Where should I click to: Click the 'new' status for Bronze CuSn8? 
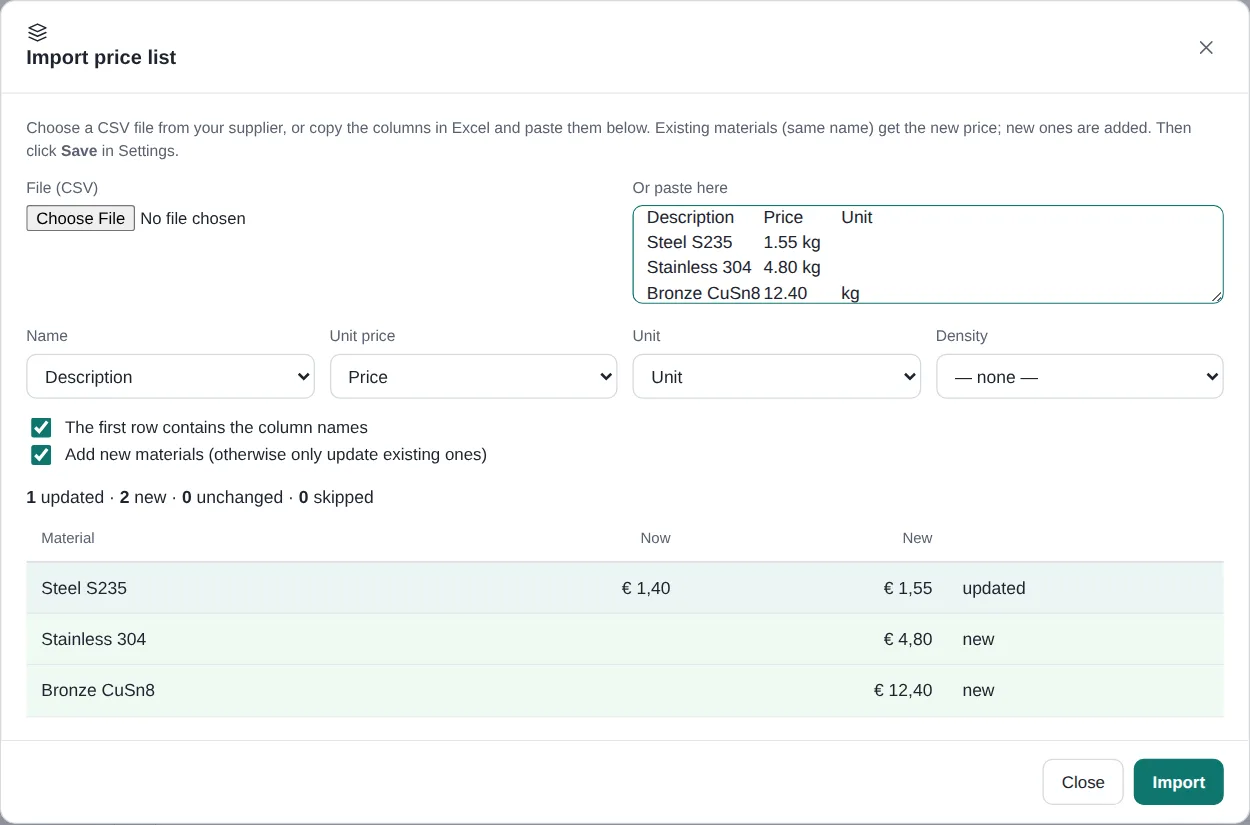(978, 690)
